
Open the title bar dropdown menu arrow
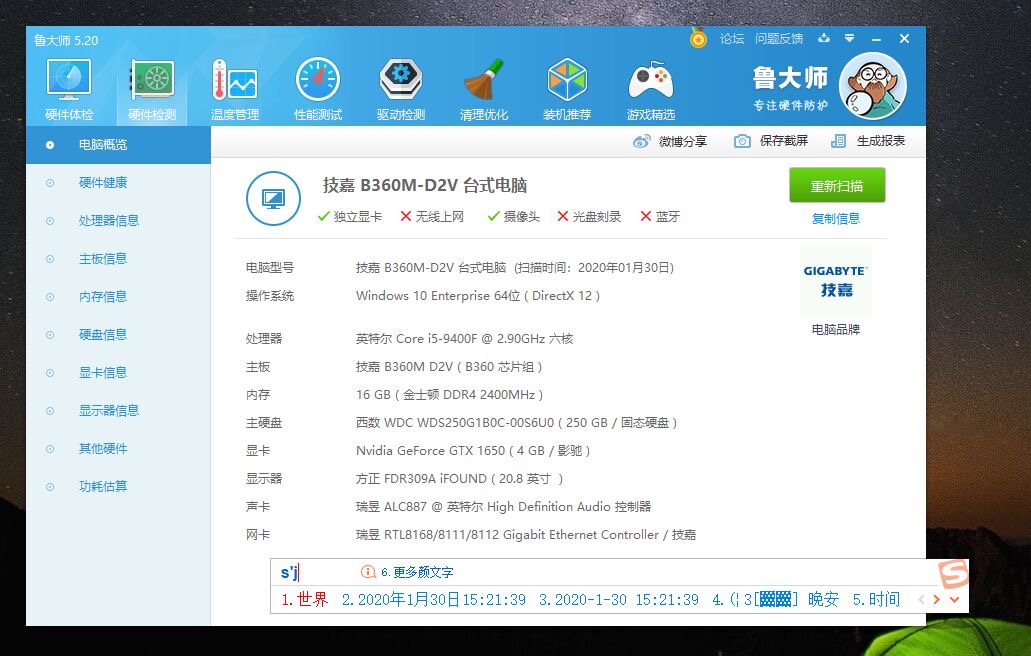coord(850,39)
